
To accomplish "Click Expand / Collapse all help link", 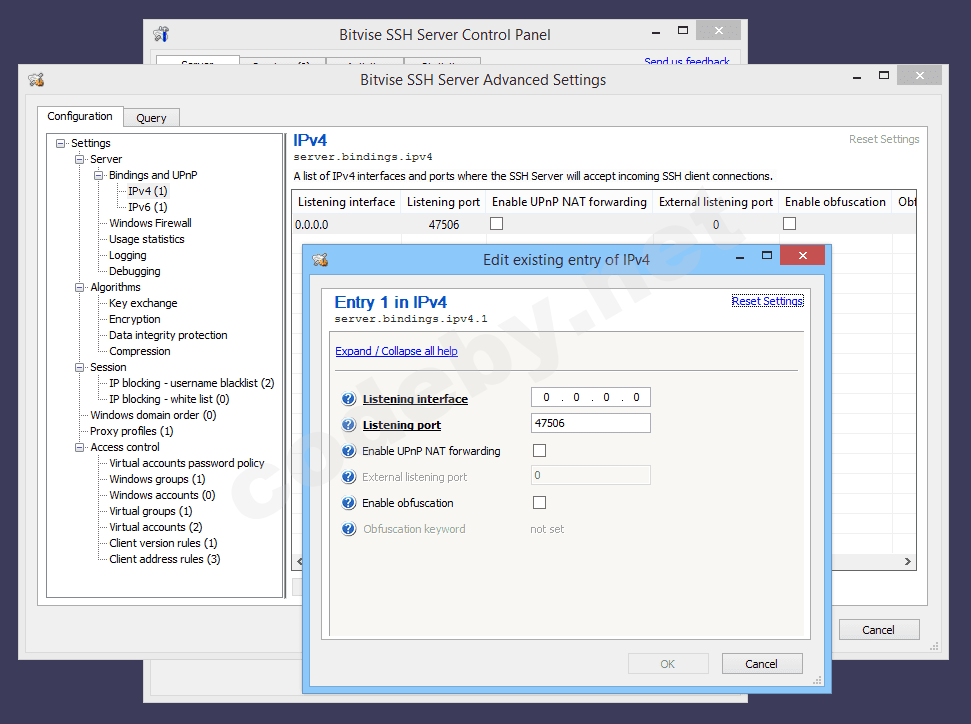I will click(x=396, y=351).
